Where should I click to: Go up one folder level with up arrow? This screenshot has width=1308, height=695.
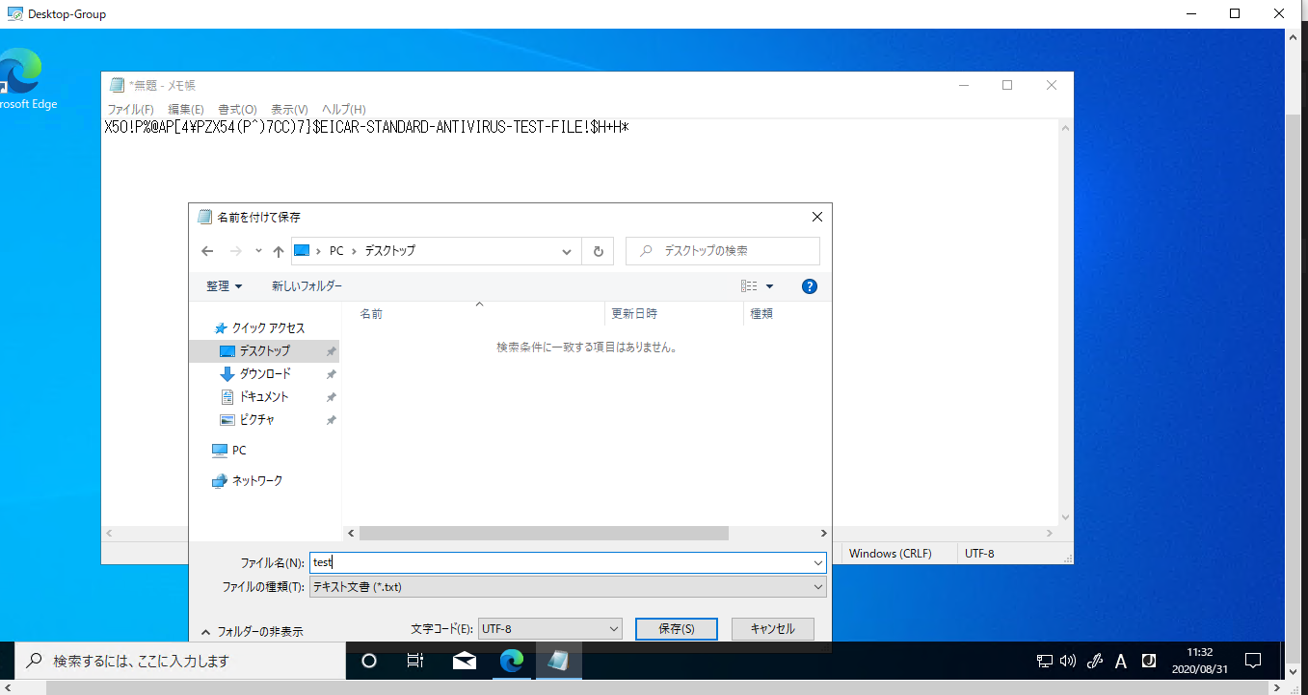pyautogui.click(x=278, y=251)
